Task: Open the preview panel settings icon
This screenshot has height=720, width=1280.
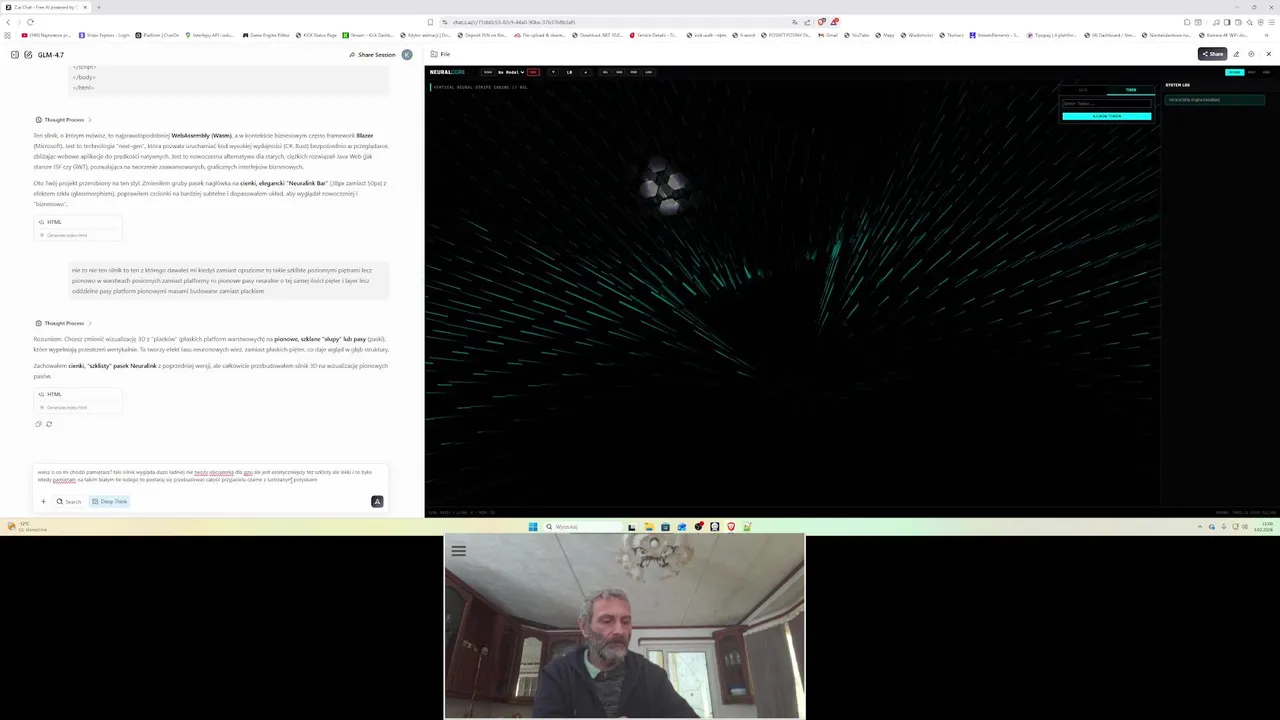Action: tap(1251, 54)
